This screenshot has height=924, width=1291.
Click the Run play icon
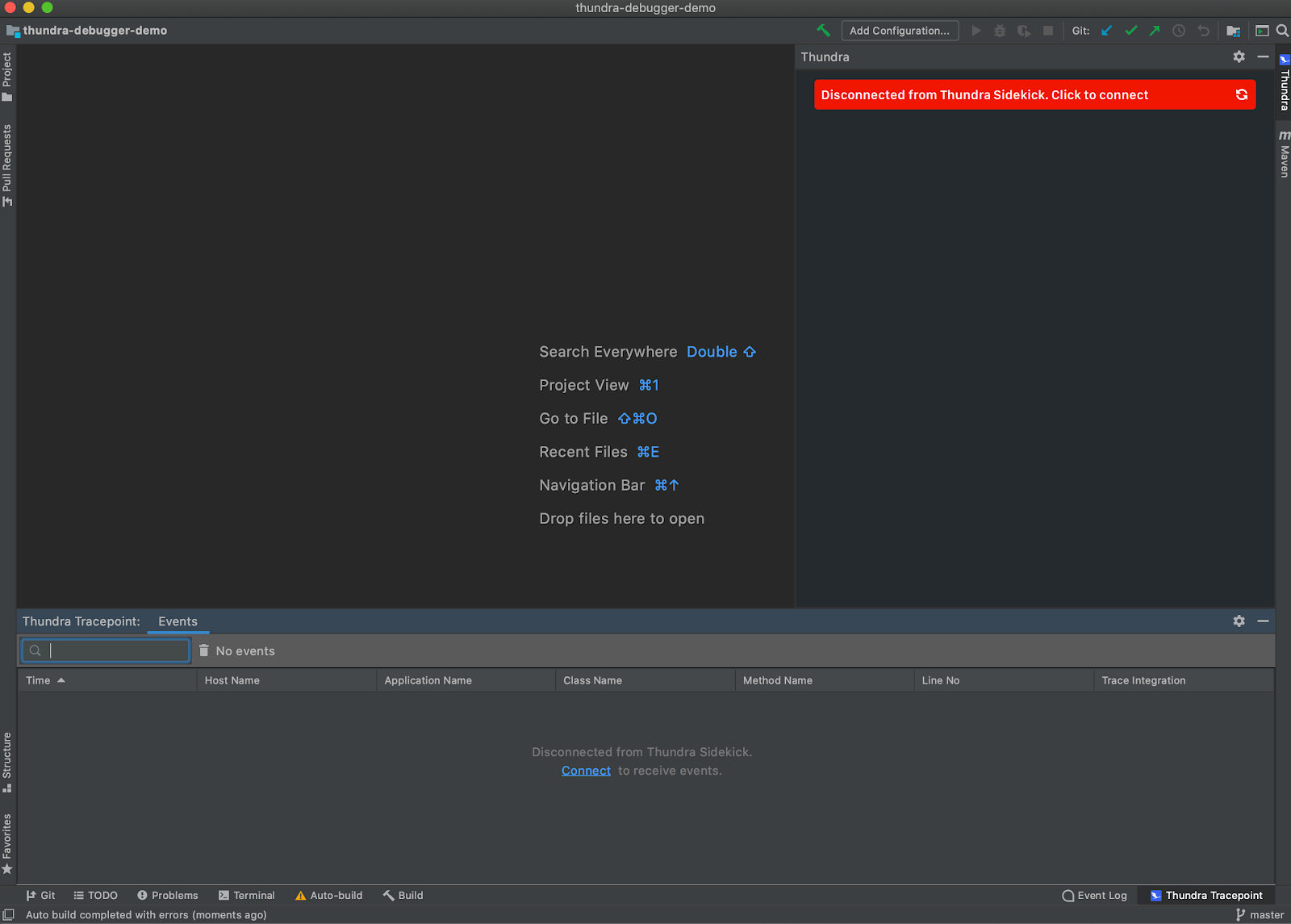pyautogui.click(x=976, y=31)
